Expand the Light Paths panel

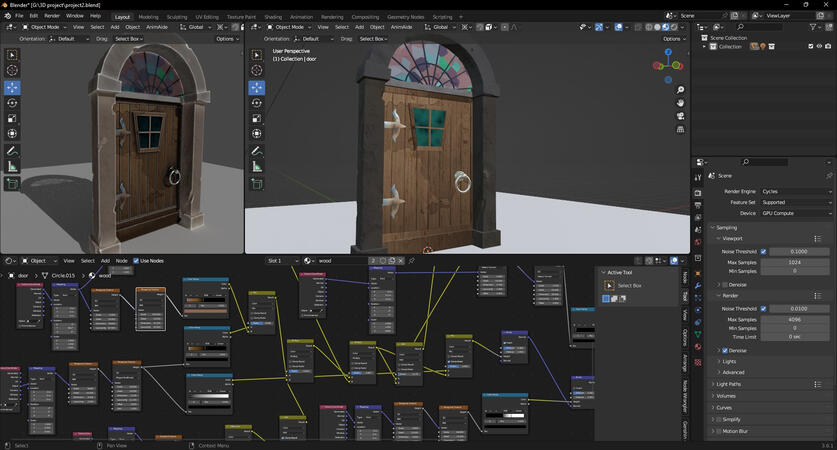coord(728,384)
